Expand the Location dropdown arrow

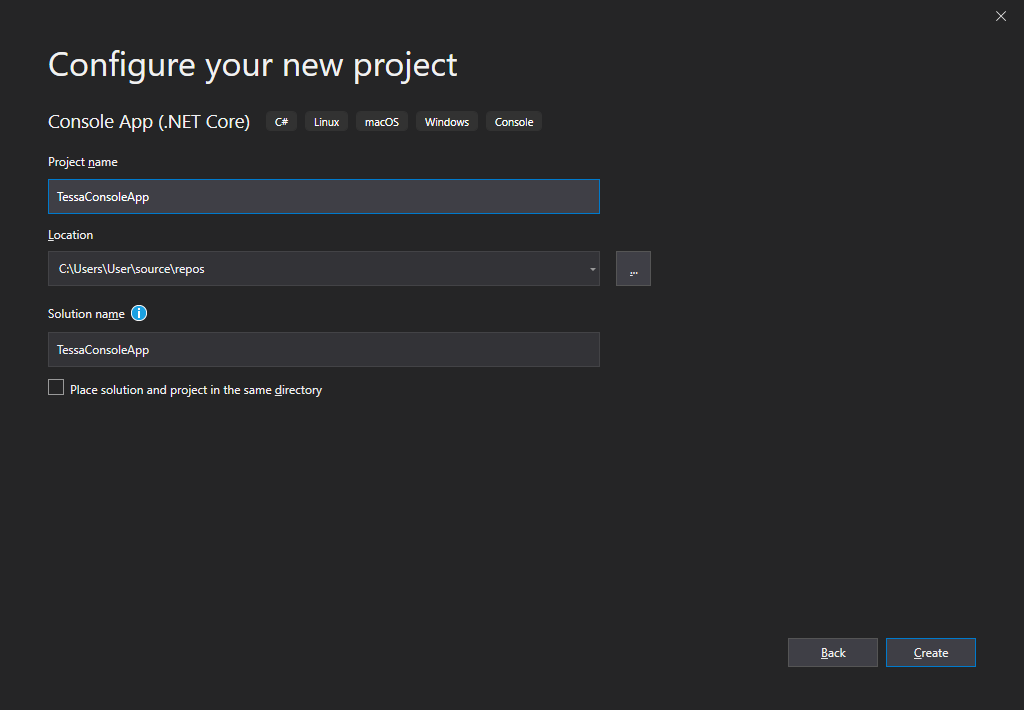click(592, 269)
